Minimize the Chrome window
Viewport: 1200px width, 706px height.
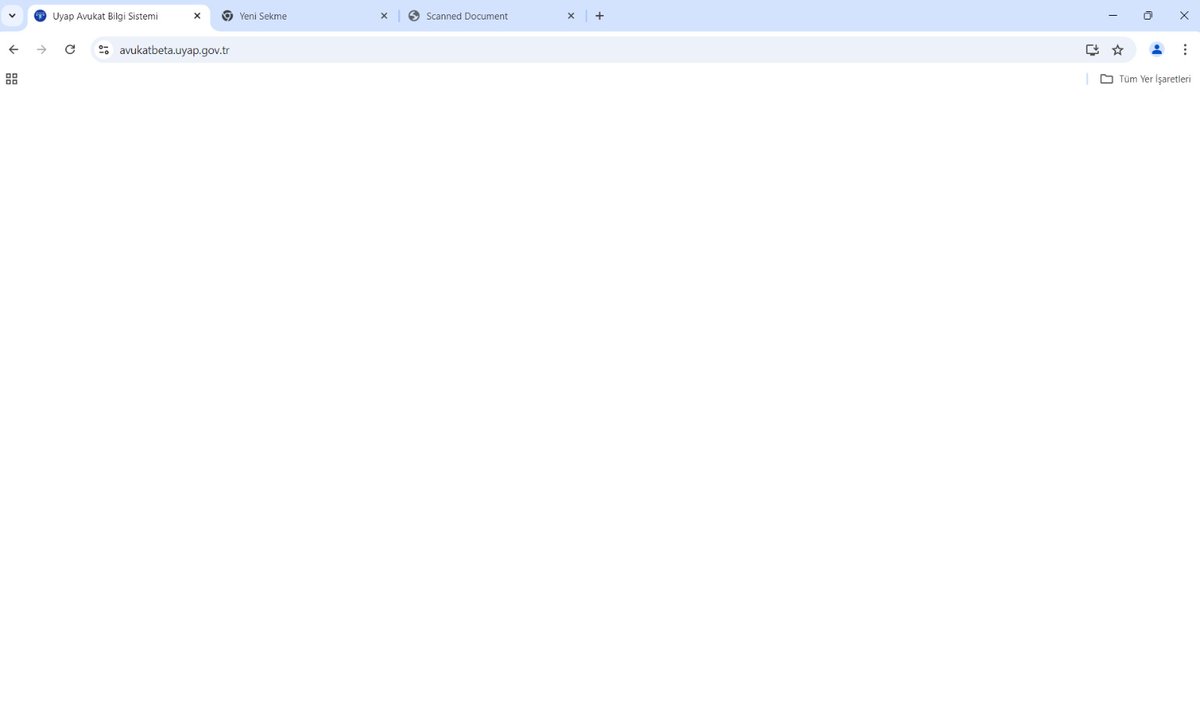(x=1113, y=16)
